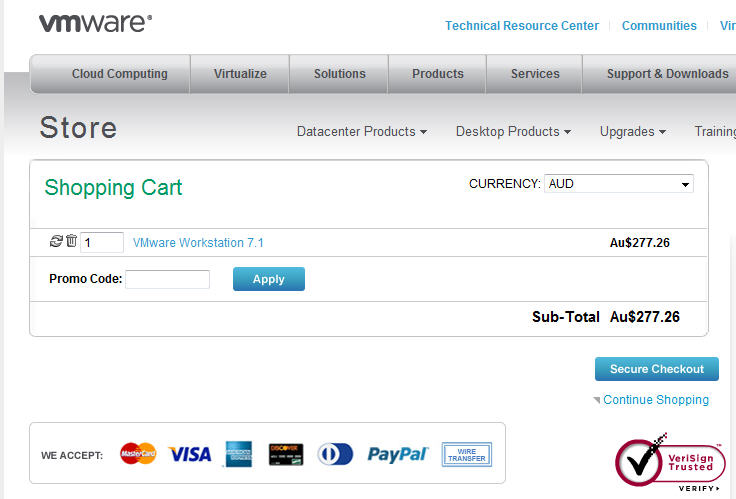
Task: Open the Products tab
Action: point(437,74)
